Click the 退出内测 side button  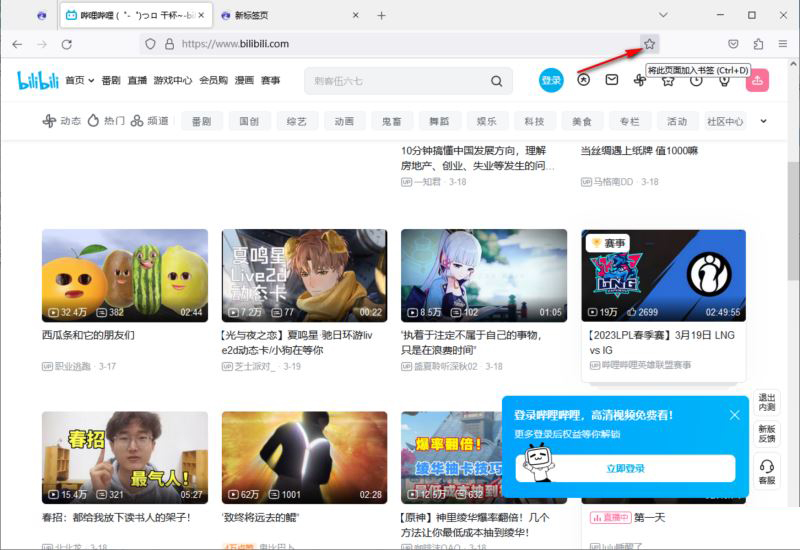(766, 402)
